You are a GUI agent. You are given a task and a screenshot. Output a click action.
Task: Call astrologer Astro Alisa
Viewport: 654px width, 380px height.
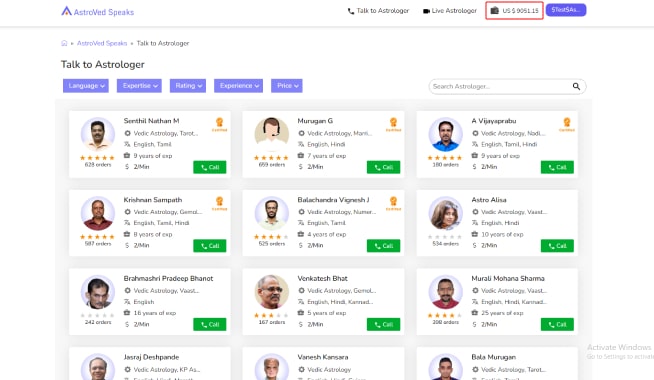pos(557,246)
